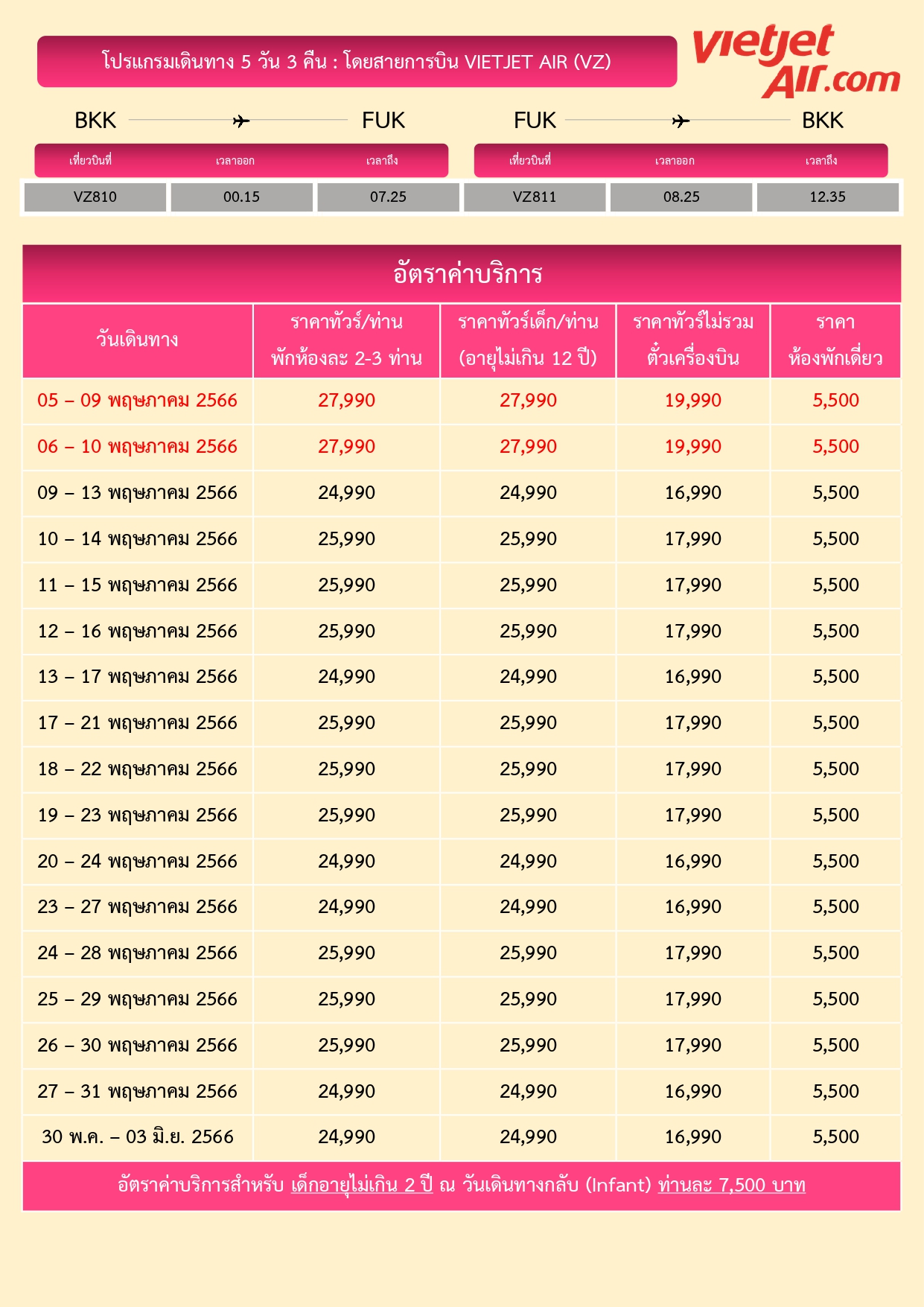Click the ราคาห้องพักเดี่ยว column header
The height and width of the screenshot is (1307, 924).
[x=835, y=340]
